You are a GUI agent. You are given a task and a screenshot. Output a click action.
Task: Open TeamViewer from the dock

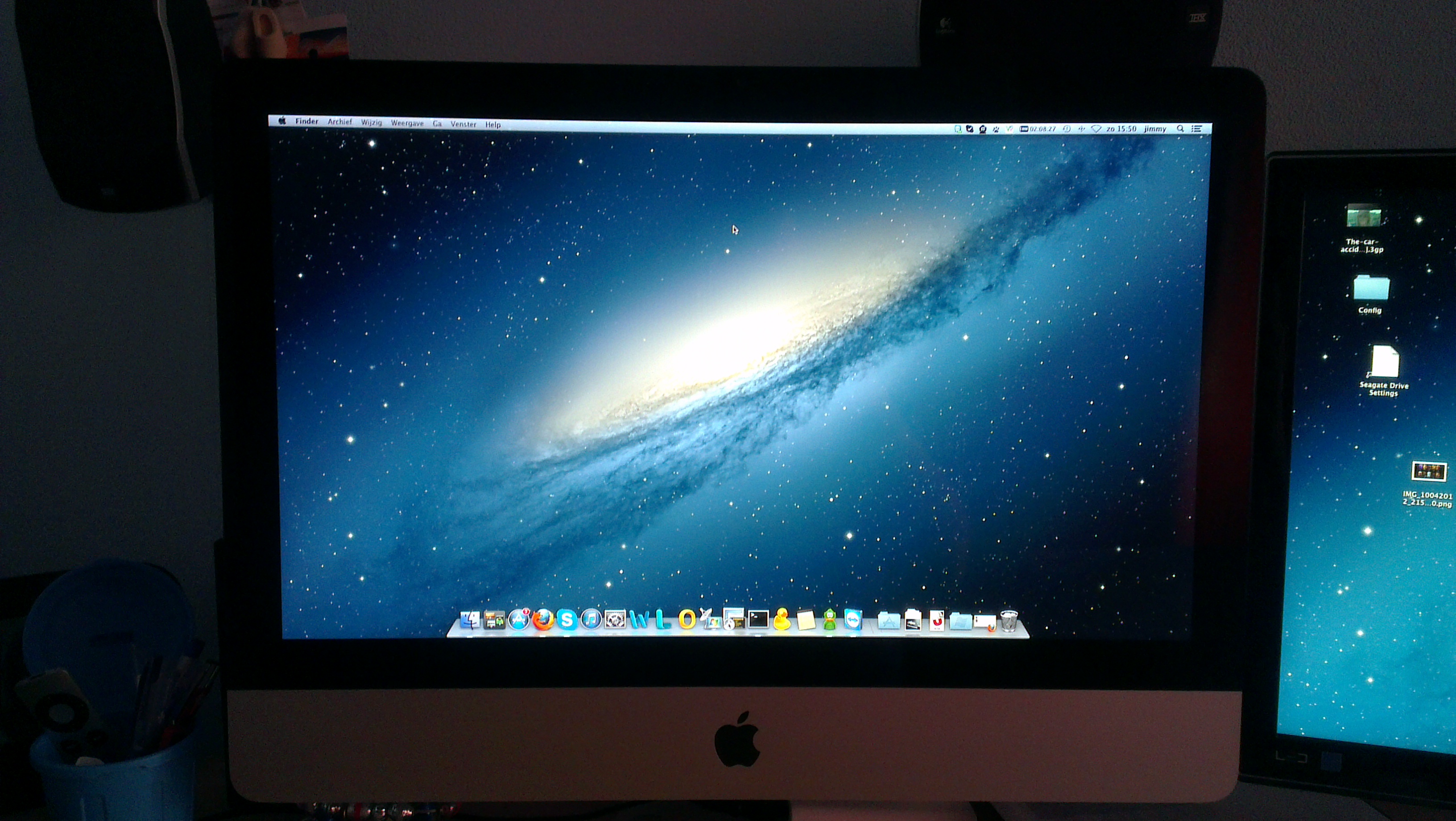tap(853, 620)
